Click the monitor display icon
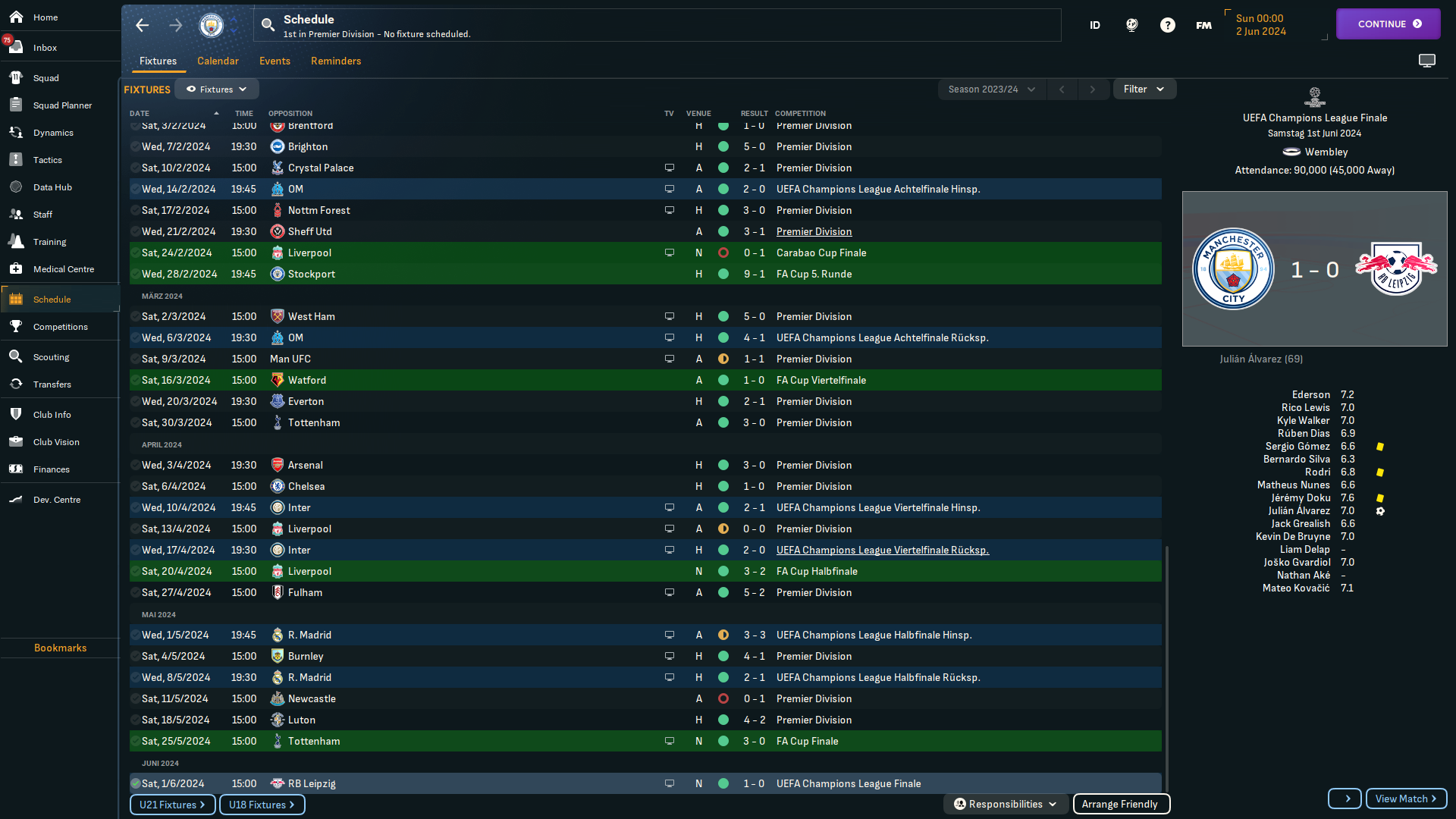The height and width of the screenshot is (819, 1456). 1427,61
